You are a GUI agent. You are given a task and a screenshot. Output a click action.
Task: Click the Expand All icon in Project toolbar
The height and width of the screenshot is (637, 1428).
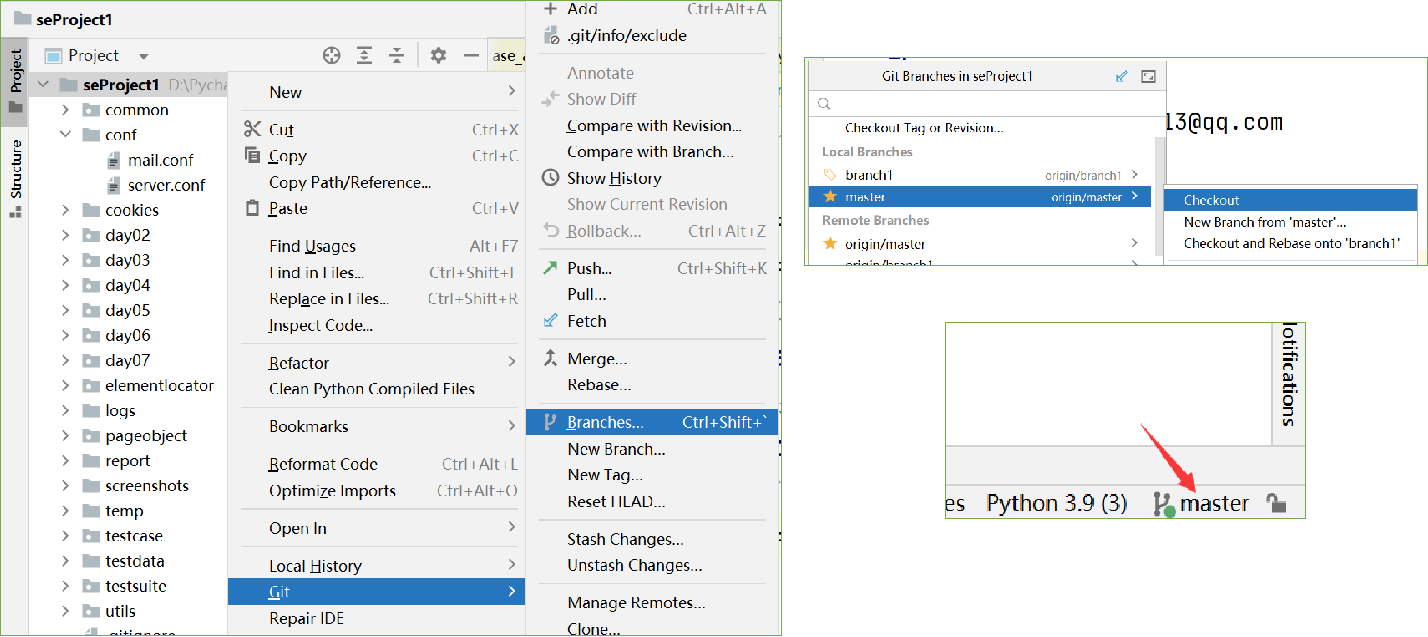tap(364, 56)
